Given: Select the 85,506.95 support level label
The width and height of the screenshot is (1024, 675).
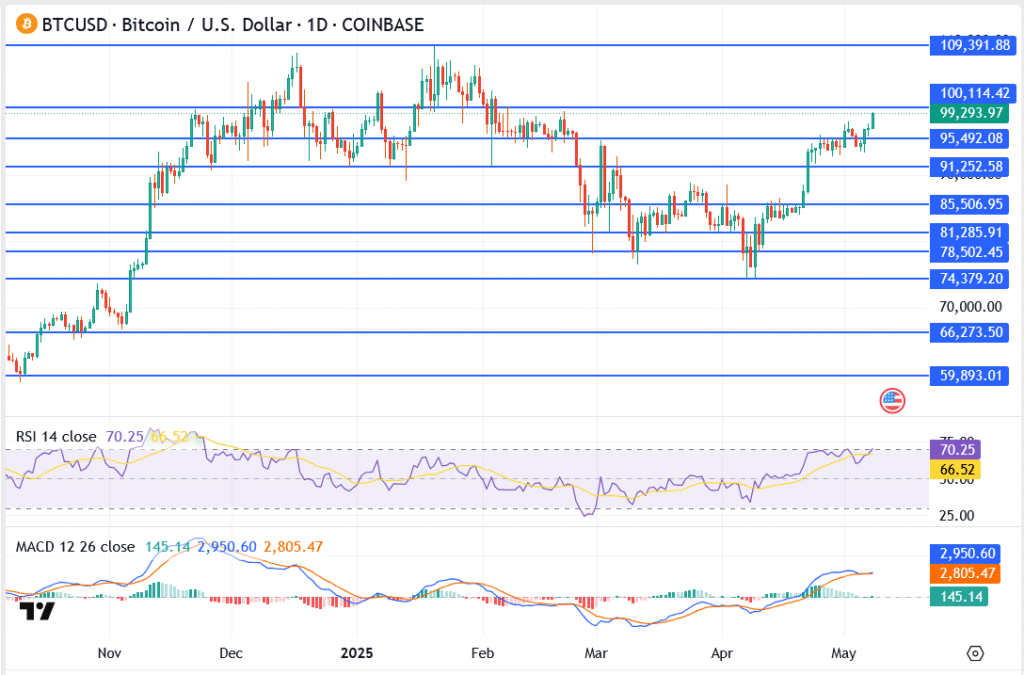Looking at the screenshot, I should [968, 205].
